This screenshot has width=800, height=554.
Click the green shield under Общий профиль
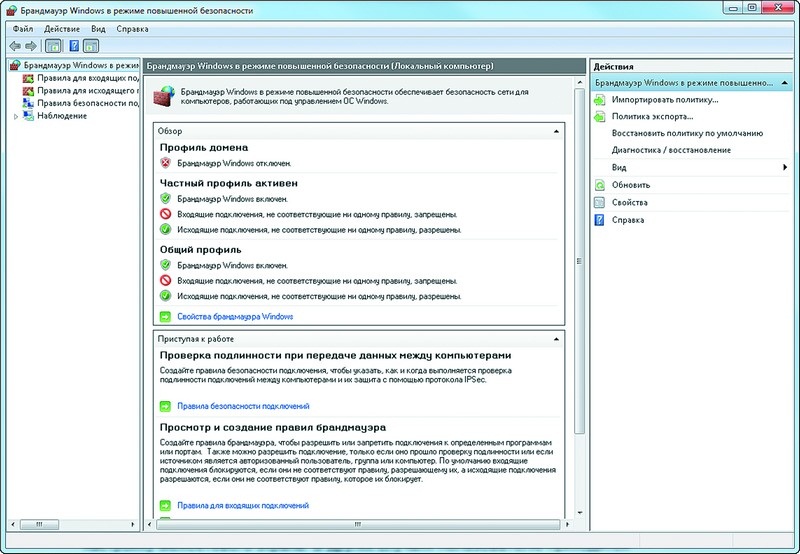(165, 265)
